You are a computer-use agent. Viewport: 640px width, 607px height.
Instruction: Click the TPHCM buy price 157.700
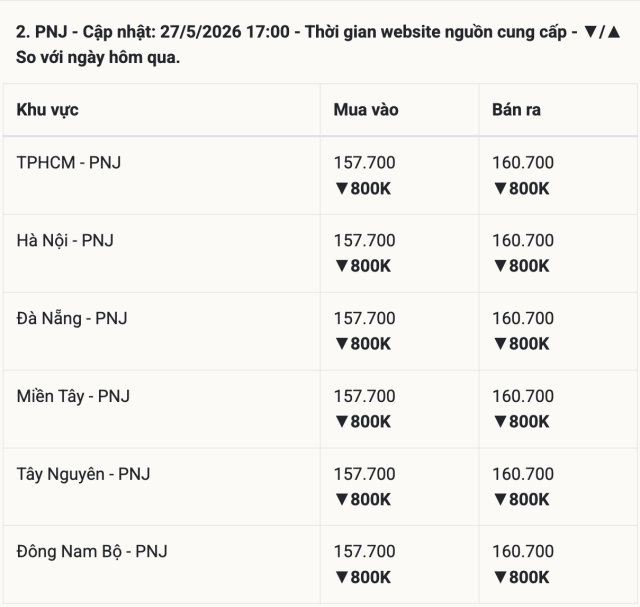click(x=364, y=162)
